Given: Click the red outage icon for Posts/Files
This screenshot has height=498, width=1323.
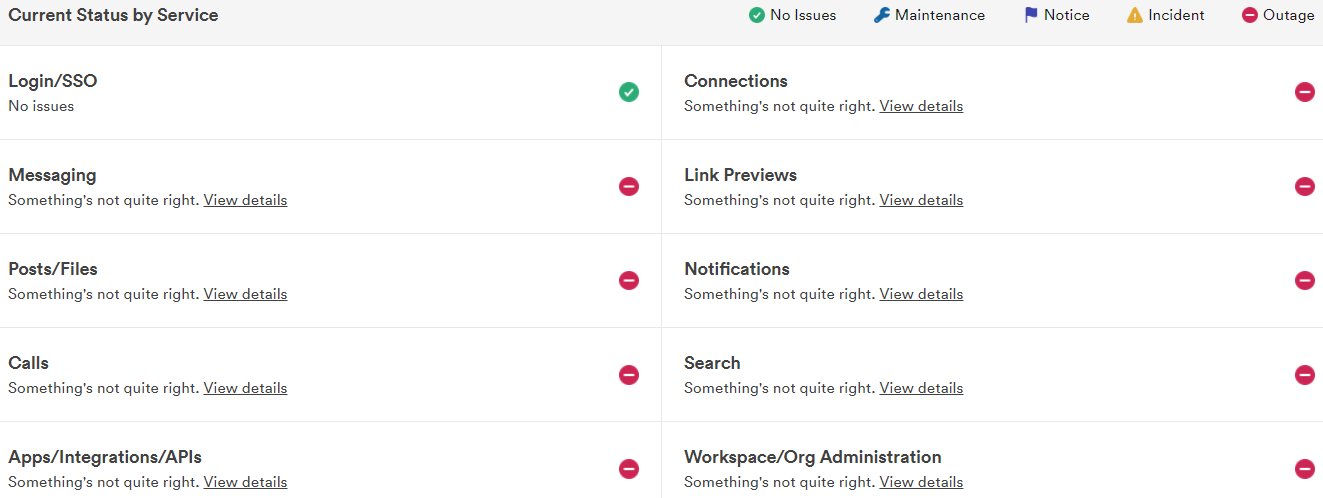Looking at the screenshot, I should [628, 280].
